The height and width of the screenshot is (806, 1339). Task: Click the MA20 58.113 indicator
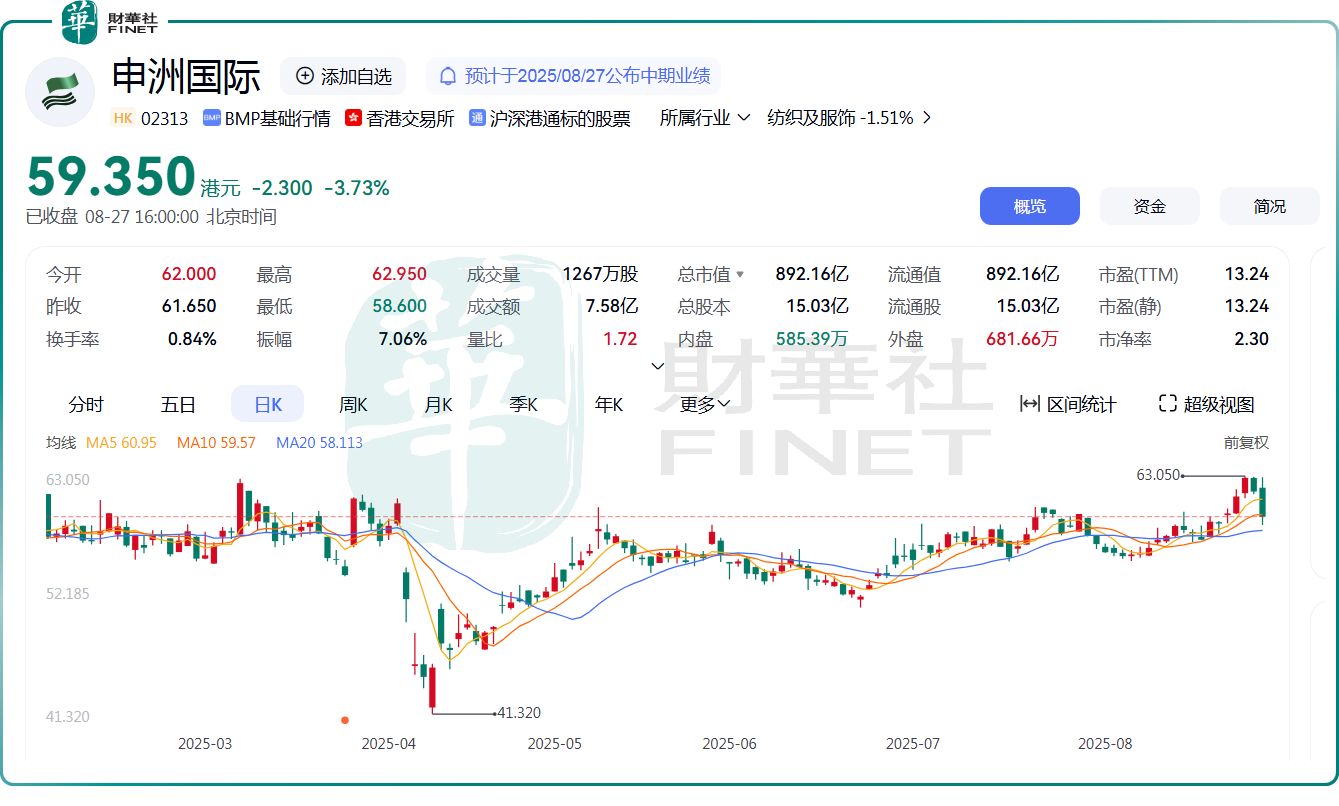(x=320, y=442)
